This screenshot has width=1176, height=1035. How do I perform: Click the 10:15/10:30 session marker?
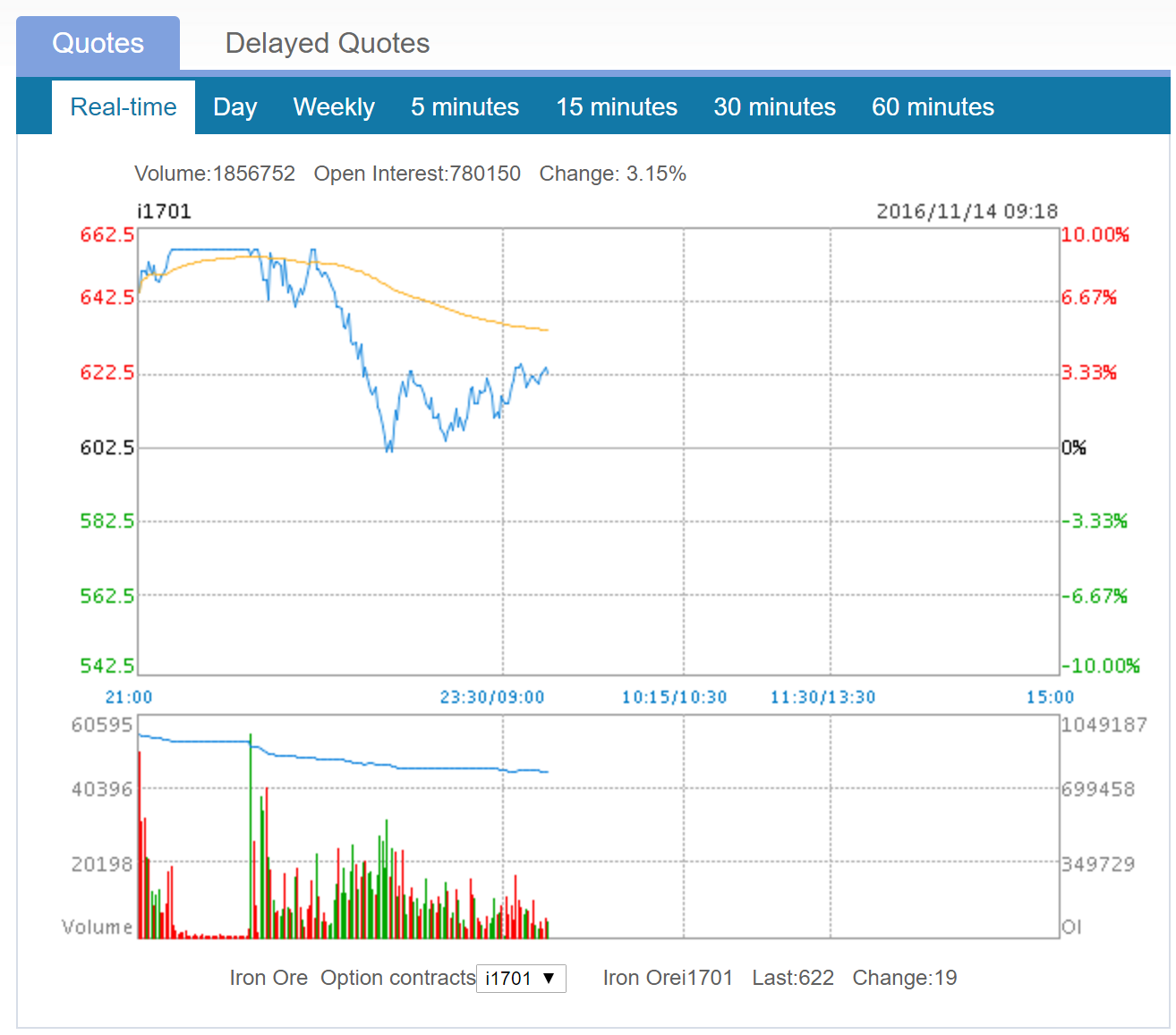tap(674, 697)
